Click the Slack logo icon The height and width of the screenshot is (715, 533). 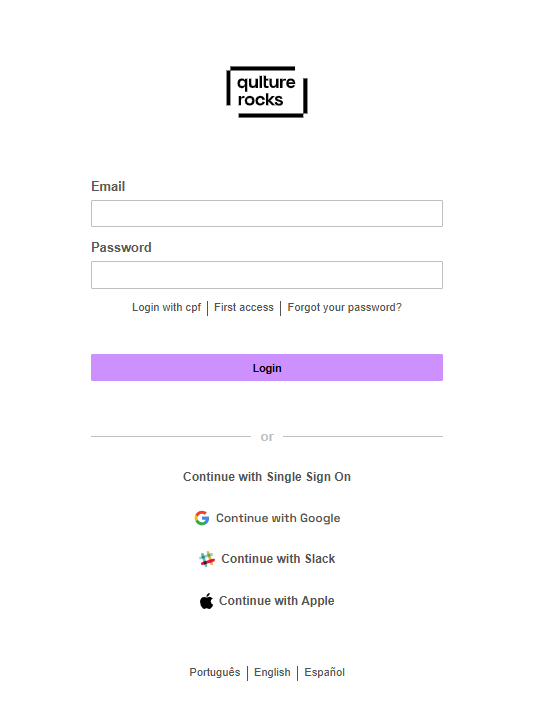[207, 559]
